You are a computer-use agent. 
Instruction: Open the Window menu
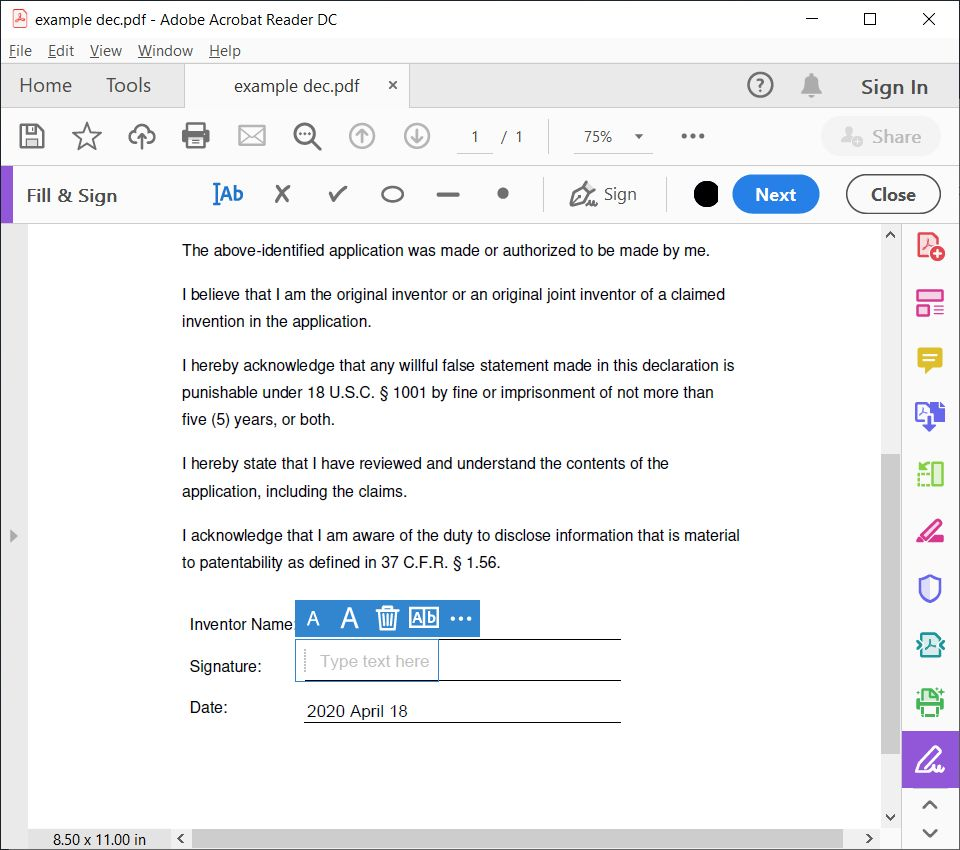point(165,50)
